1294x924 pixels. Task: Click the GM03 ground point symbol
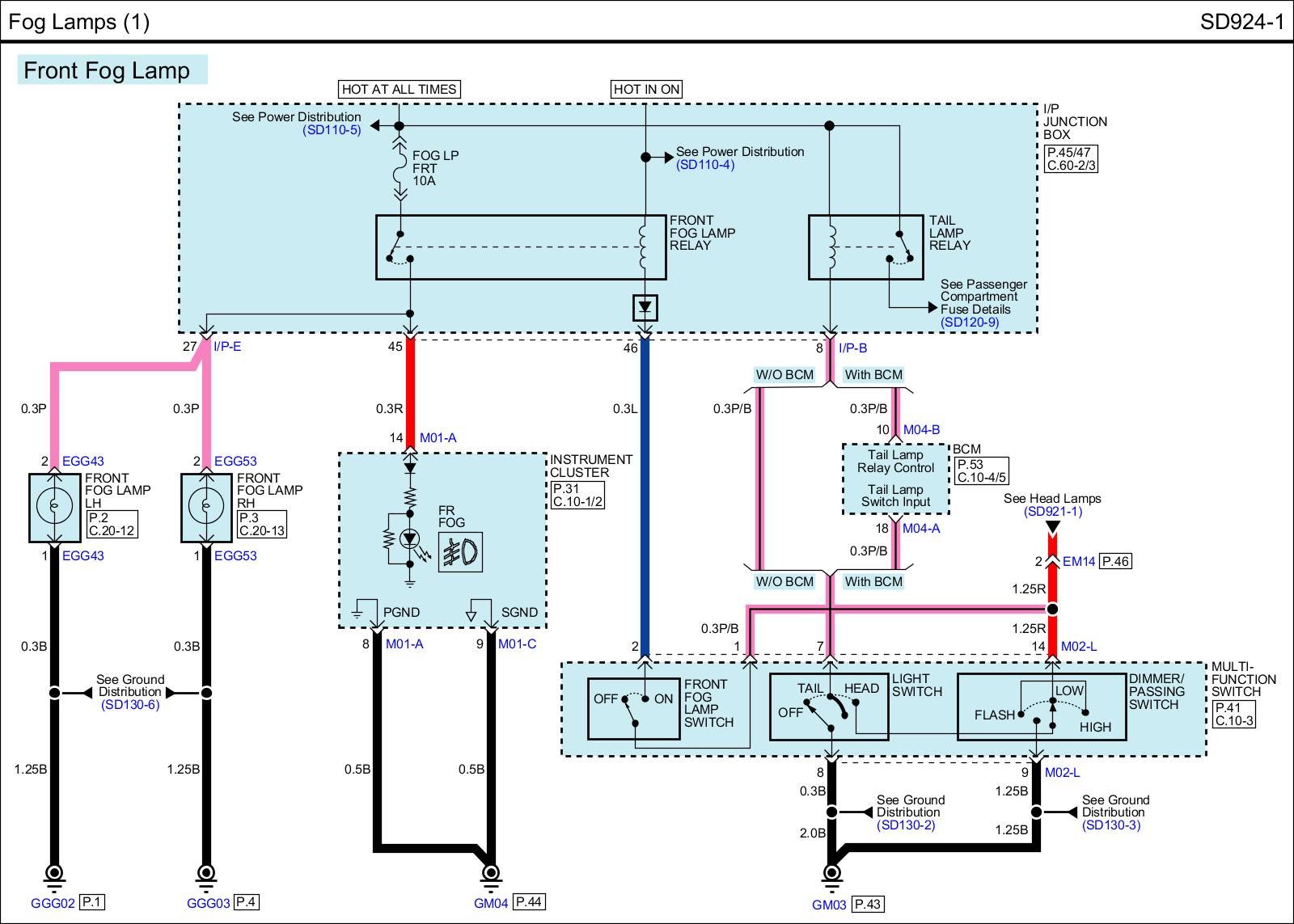point(831,874)
